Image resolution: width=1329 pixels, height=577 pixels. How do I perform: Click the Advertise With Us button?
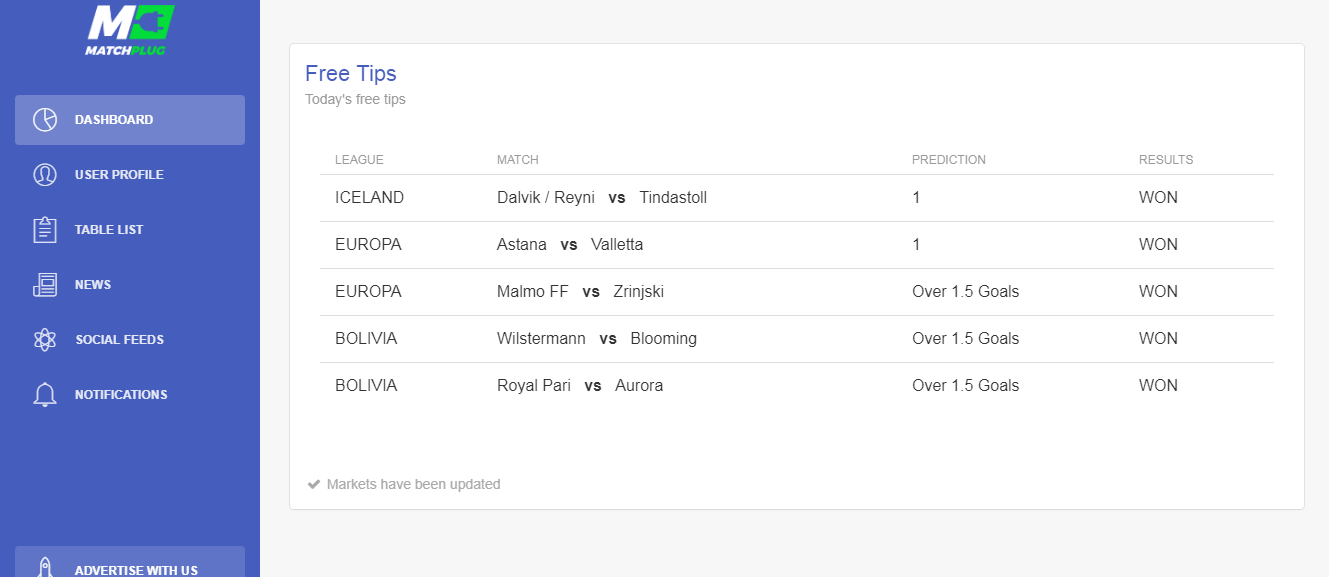pyautogui.click(x=130, y=562)
